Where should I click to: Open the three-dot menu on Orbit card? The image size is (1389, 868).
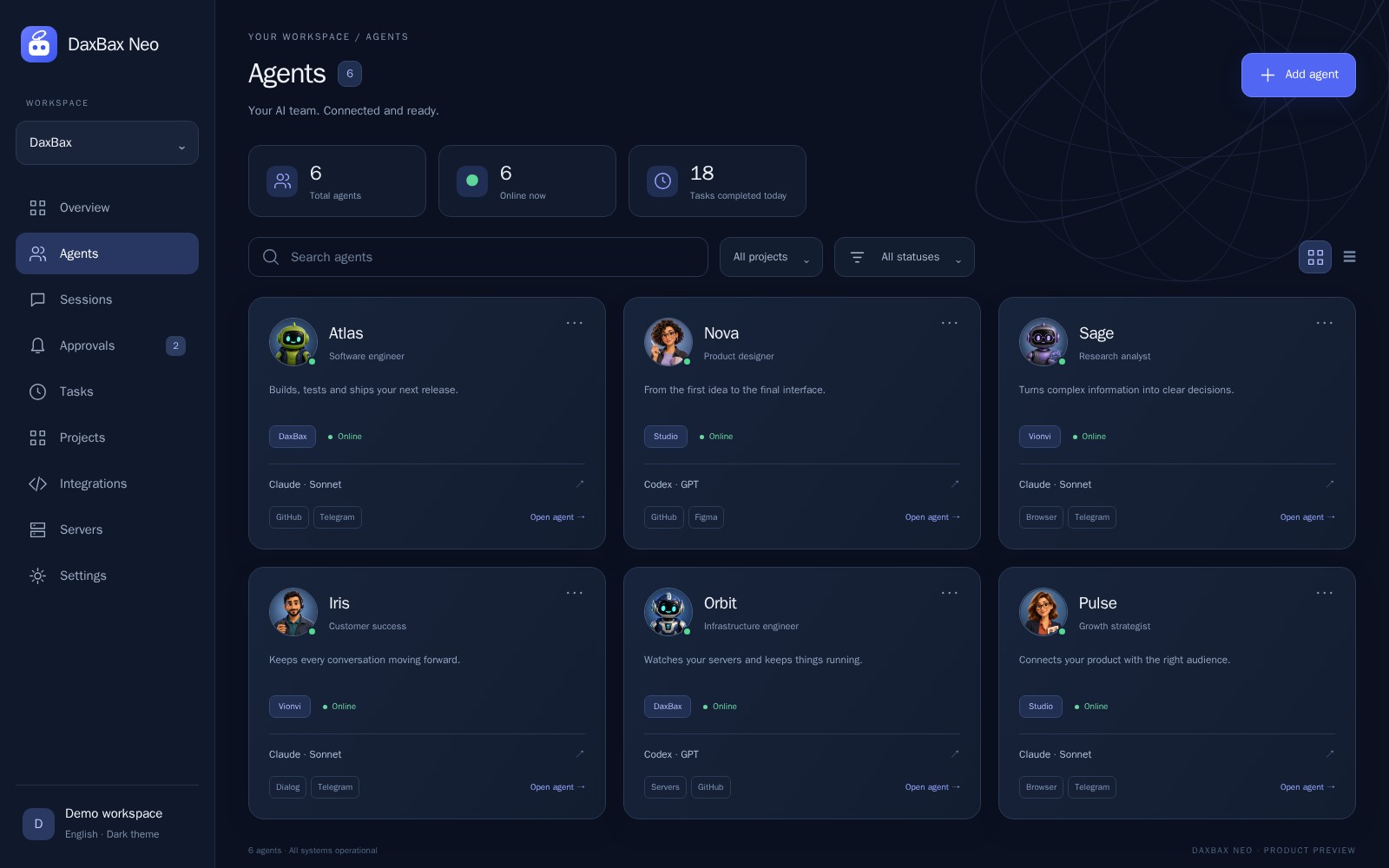pos(950,593)
